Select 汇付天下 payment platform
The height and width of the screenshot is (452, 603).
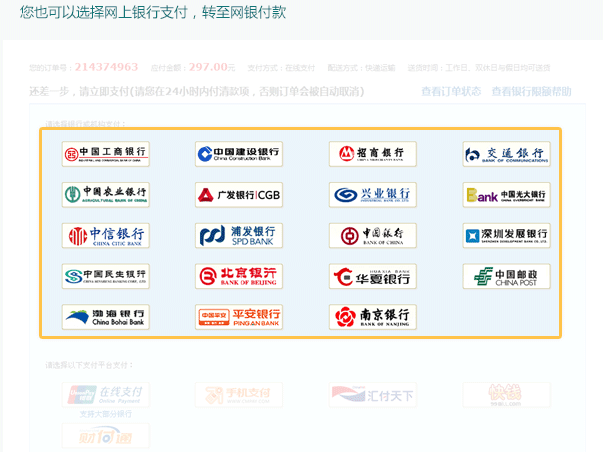tap(373, 395)
